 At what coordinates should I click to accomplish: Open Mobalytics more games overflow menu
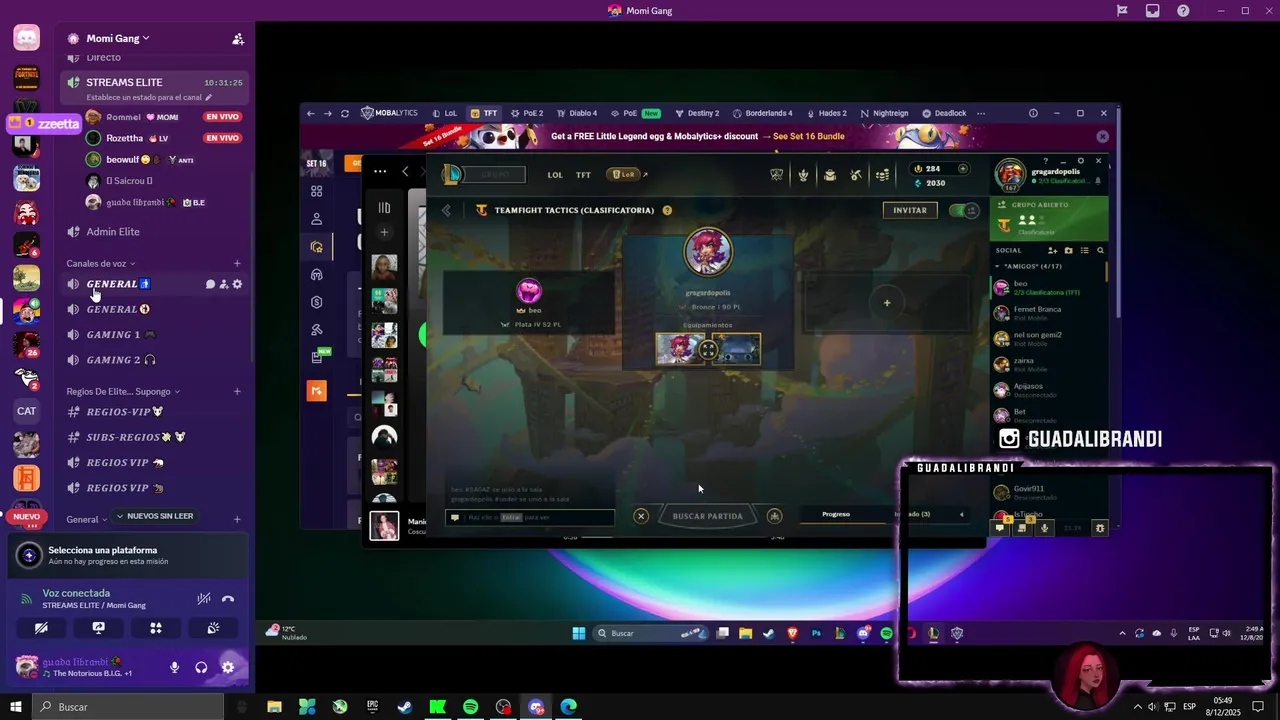point(981,113)
